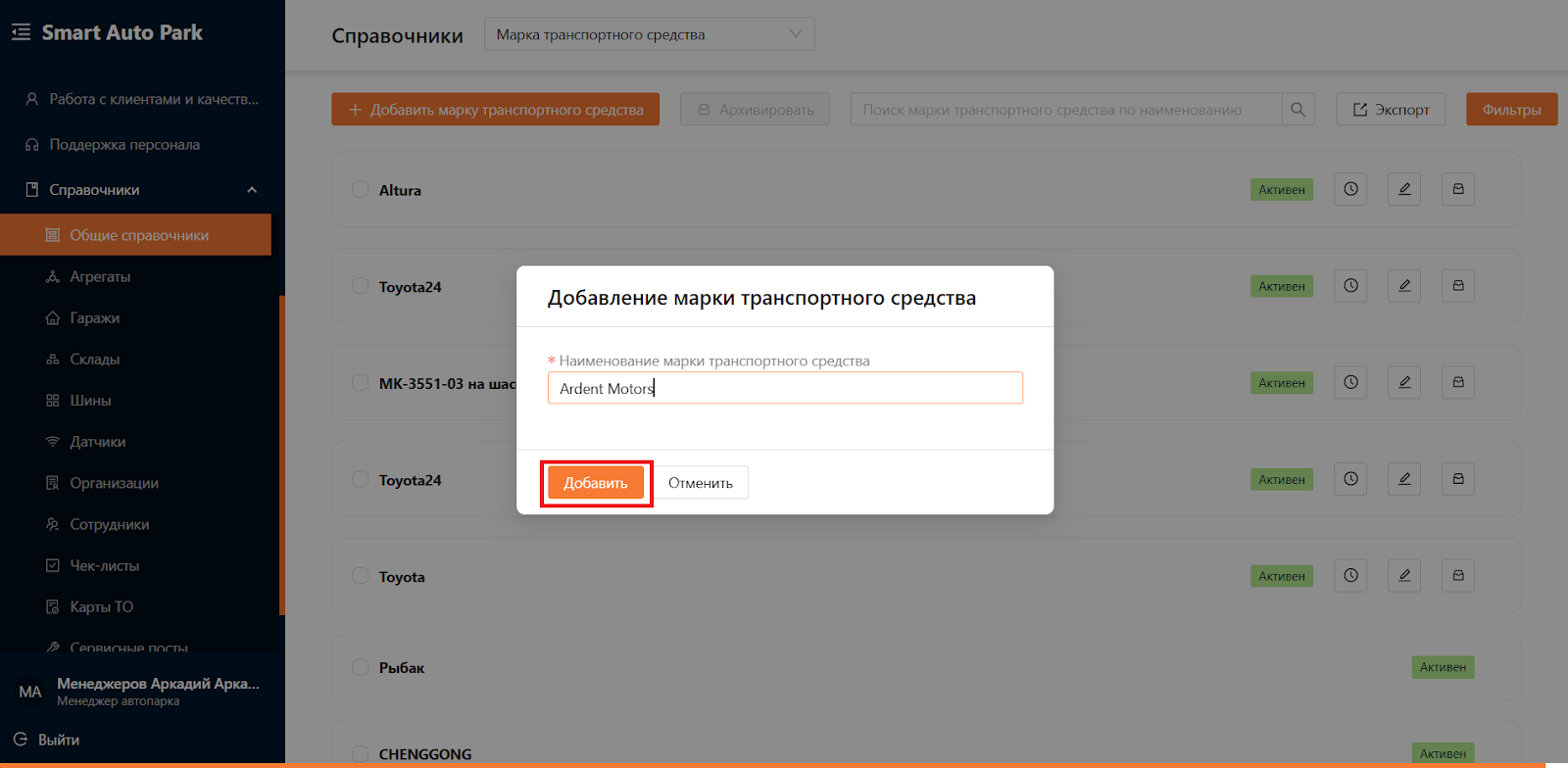Click the brand name input field
The width and height of the screenshot is (1568, 768).
pyautogui.click(x=785, y=388)
